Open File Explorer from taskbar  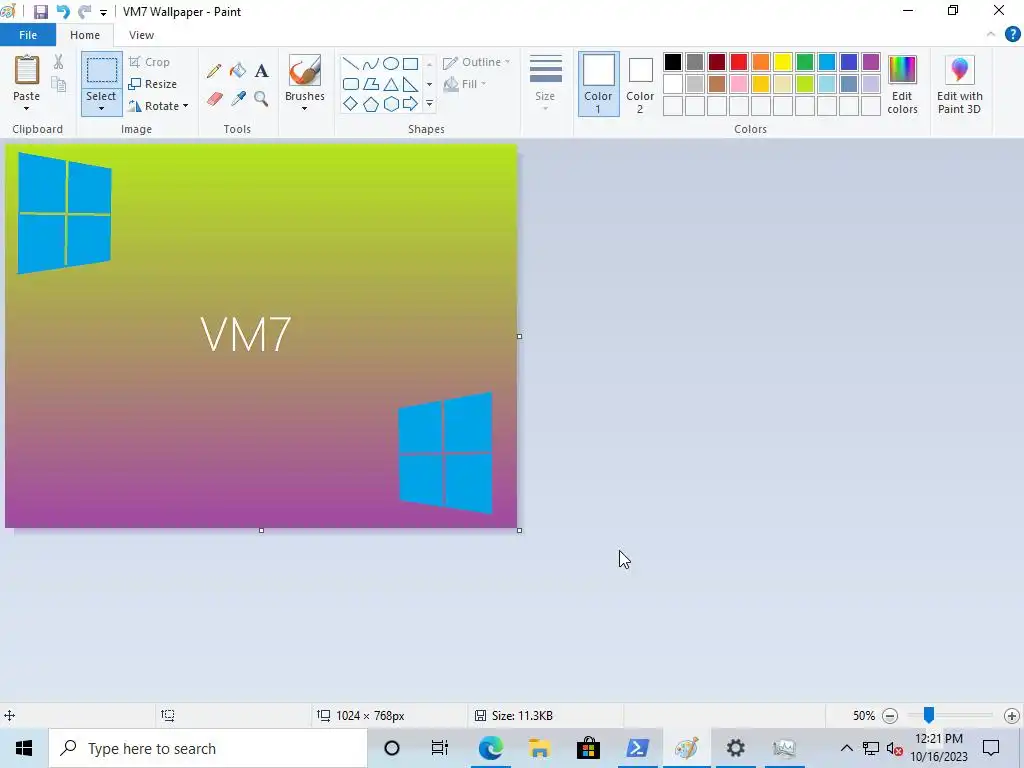[x=539, y=748]
